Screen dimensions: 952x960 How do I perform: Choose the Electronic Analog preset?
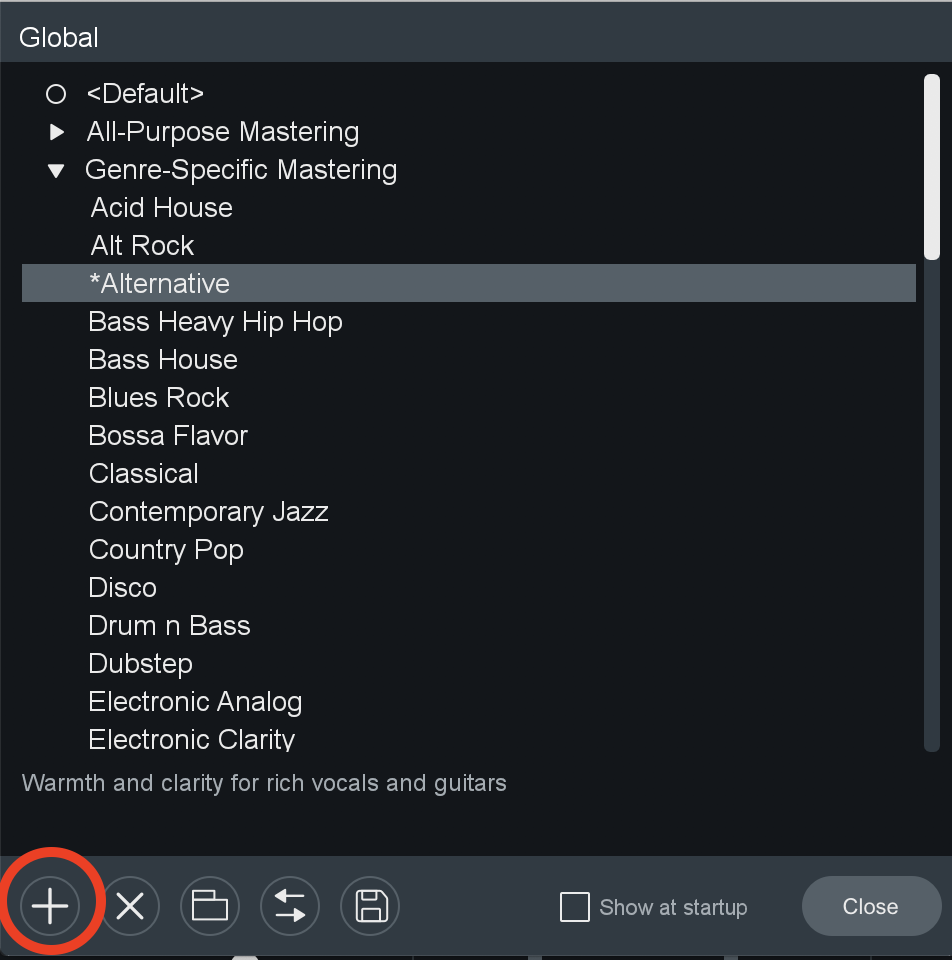coord(195,702)
